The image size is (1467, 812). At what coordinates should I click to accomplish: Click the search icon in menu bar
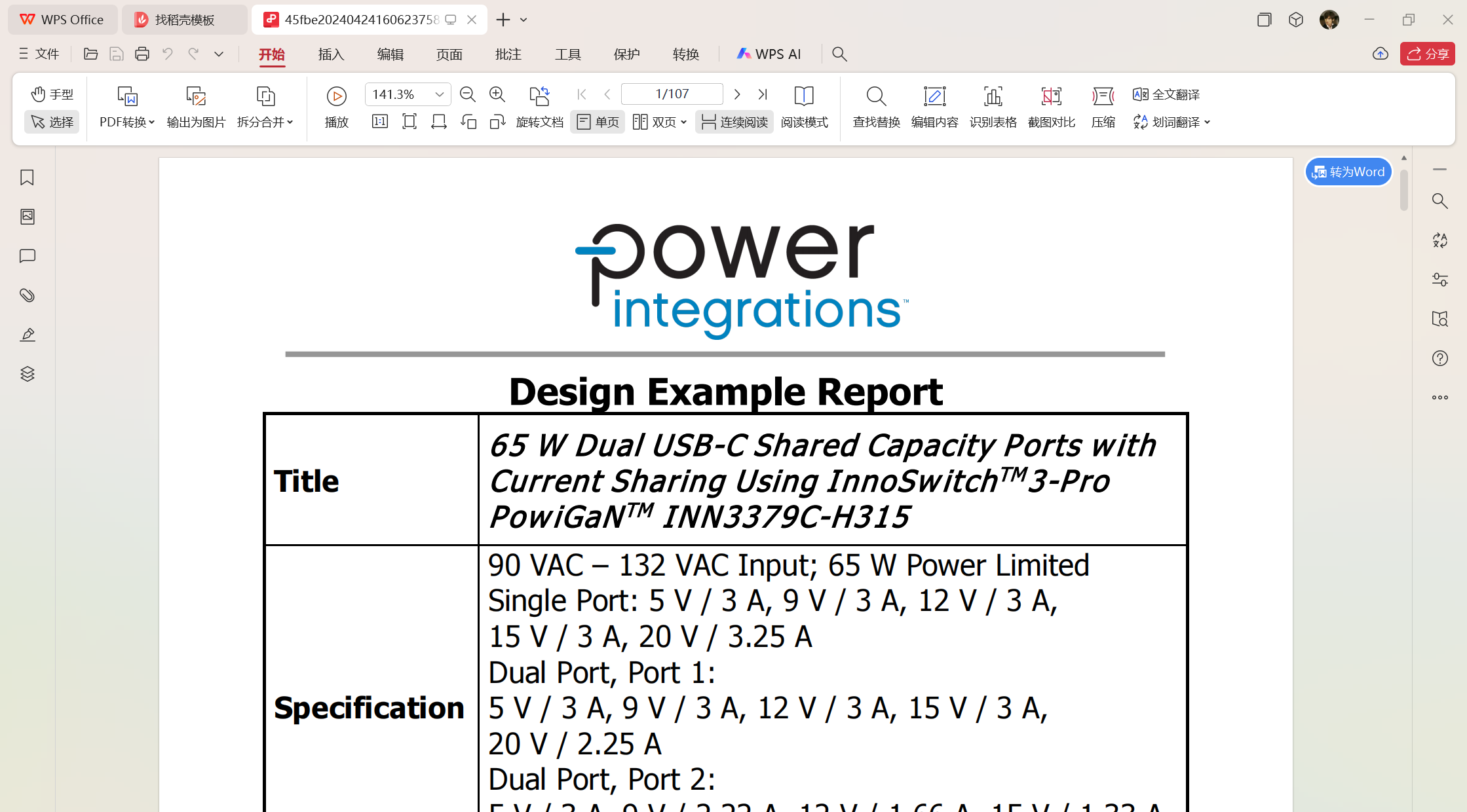839,54
